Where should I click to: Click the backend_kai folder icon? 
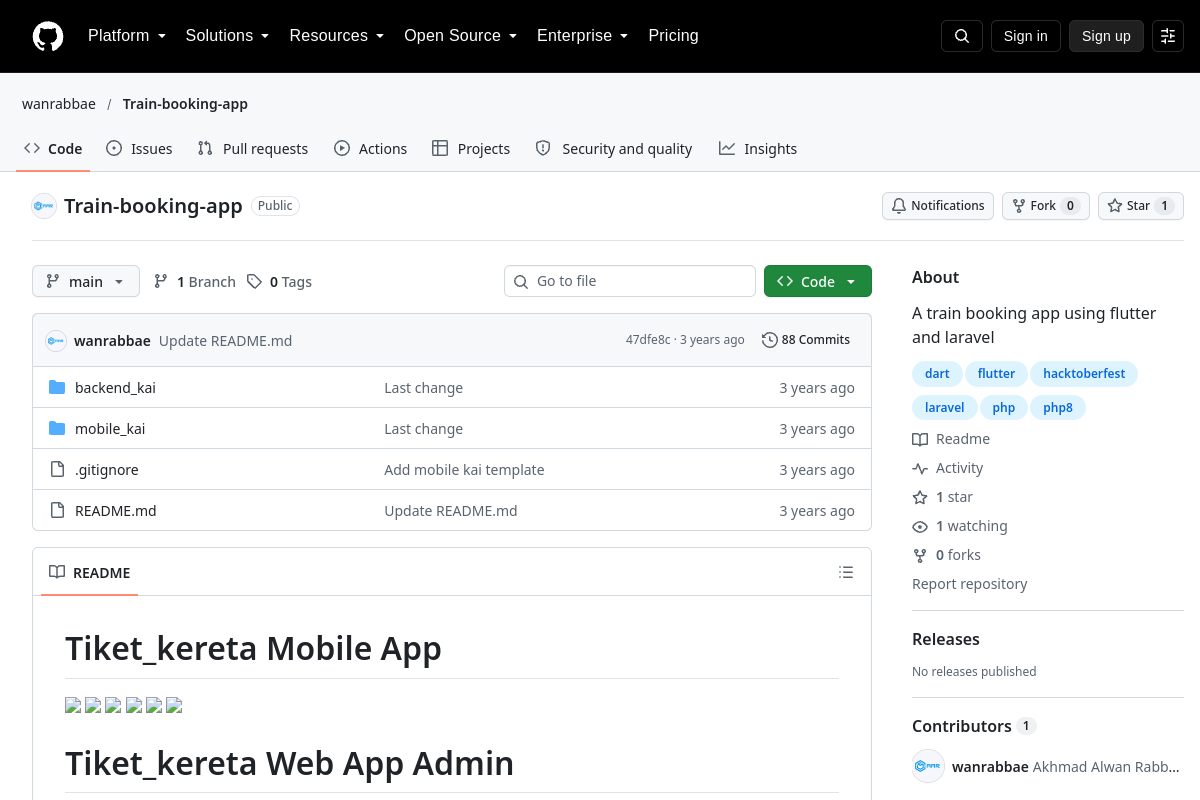57,388
